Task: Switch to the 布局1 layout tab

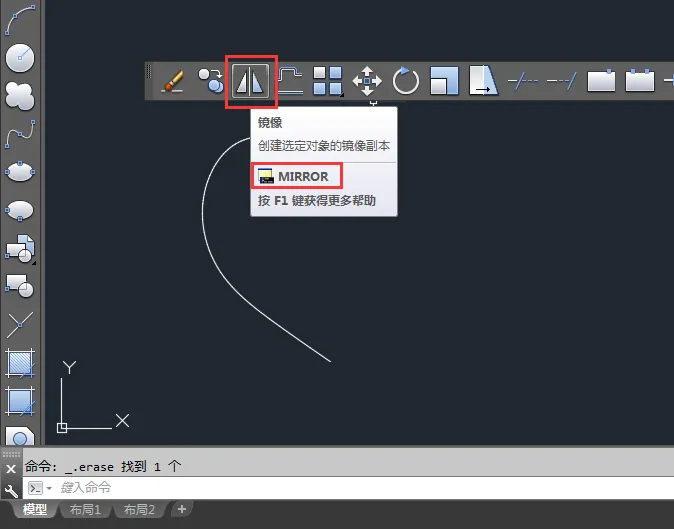Action: [x=85, y=510]
